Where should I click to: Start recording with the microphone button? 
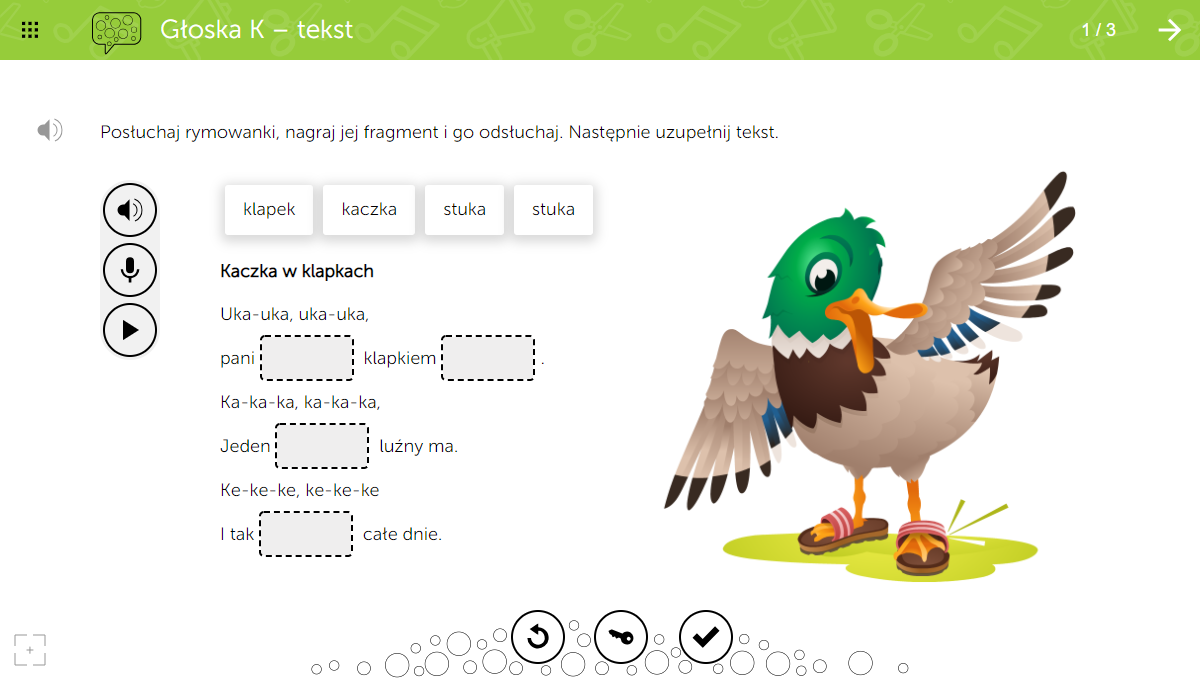pyautogui.click(x=130, y=270)
